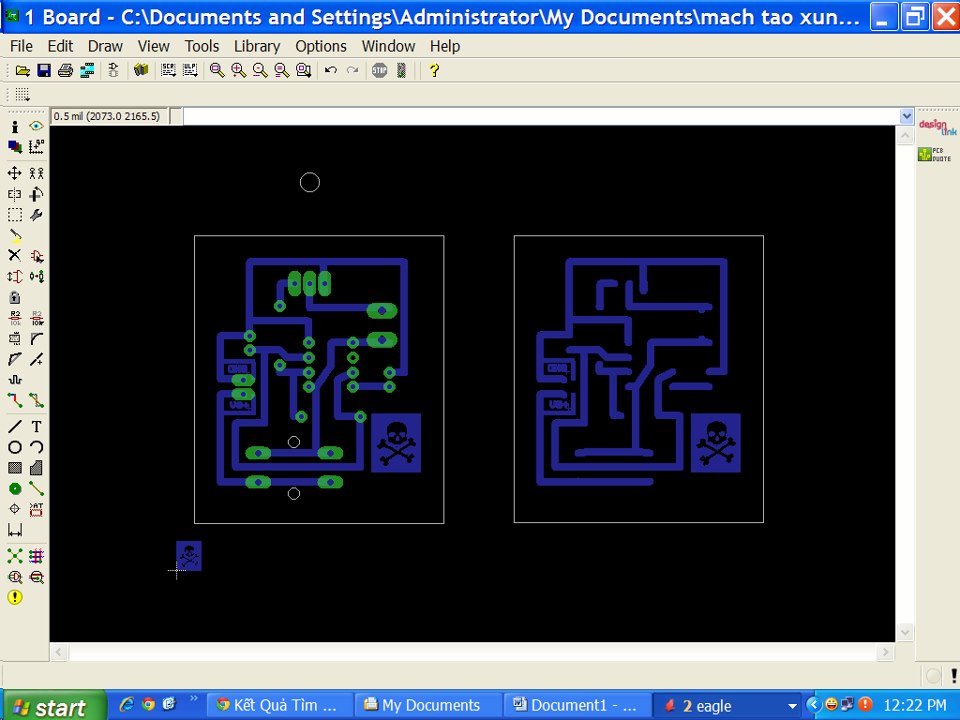The width and height of the screenshot is (960, 720).
Task: Open the library use (books) icon
Action: tap(141, 70)
